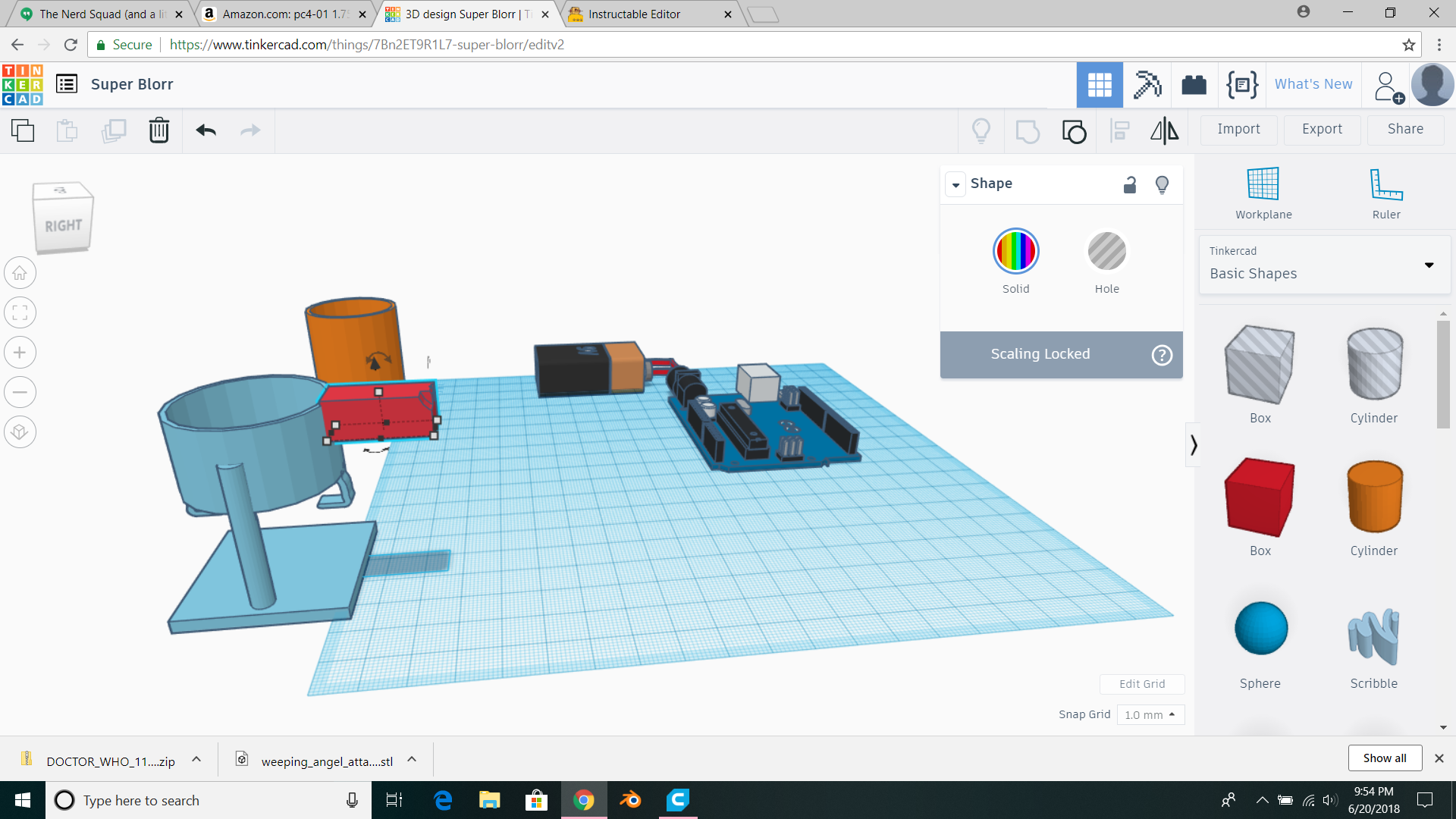The width and height of the screenshot is (1456, 819).
Task: Click the shapes panel scrollbar
Action: click(x=1443, y=375)
